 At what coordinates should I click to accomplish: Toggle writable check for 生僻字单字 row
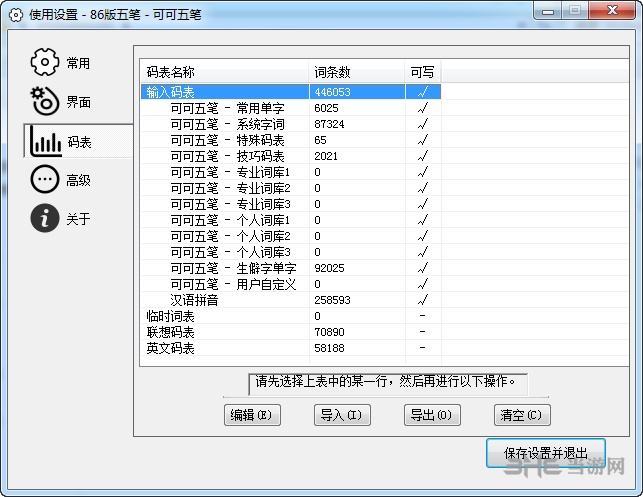pos(423,268)
